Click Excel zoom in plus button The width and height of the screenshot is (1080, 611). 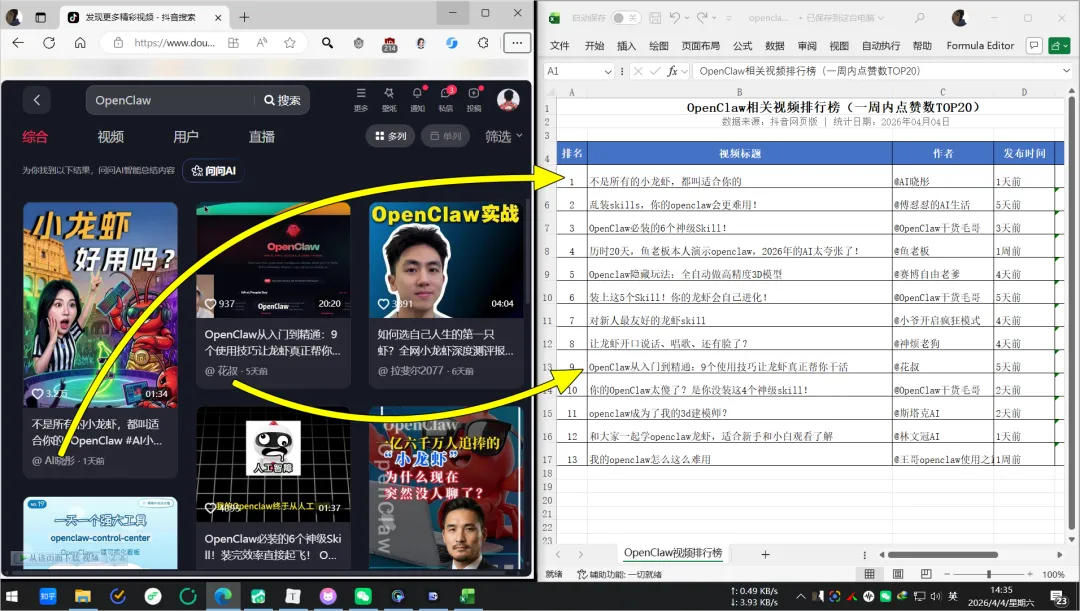(x=1030, y=574)
